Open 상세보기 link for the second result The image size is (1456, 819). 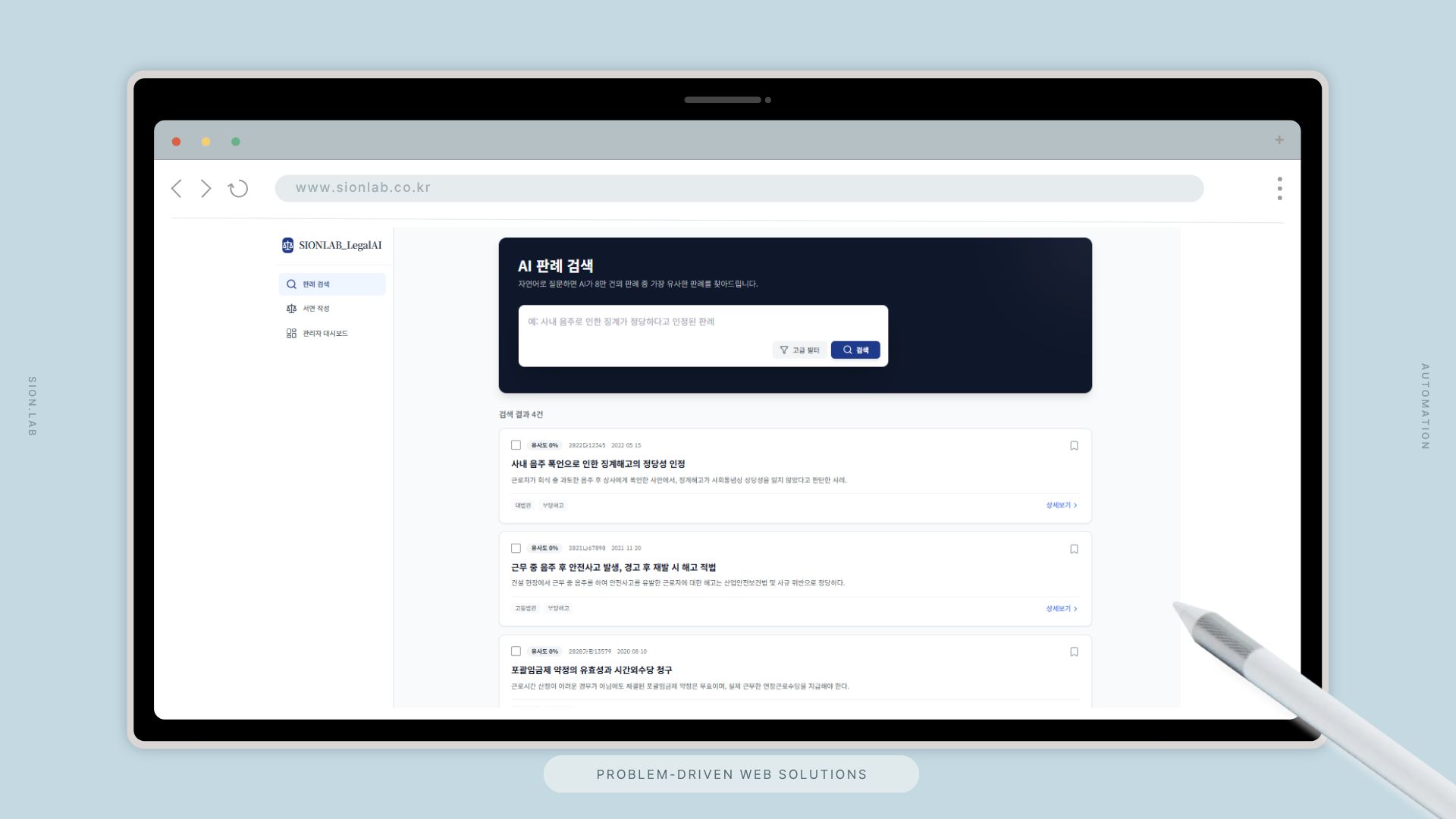point(1061,609)
